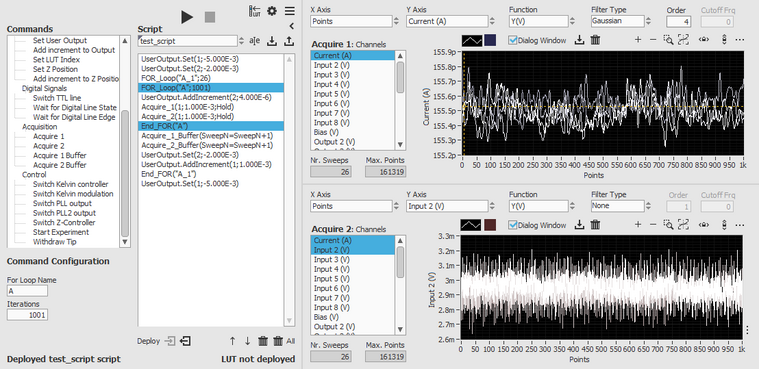Autoscale both axes on Acquire 1 graph

coord(683,40)
